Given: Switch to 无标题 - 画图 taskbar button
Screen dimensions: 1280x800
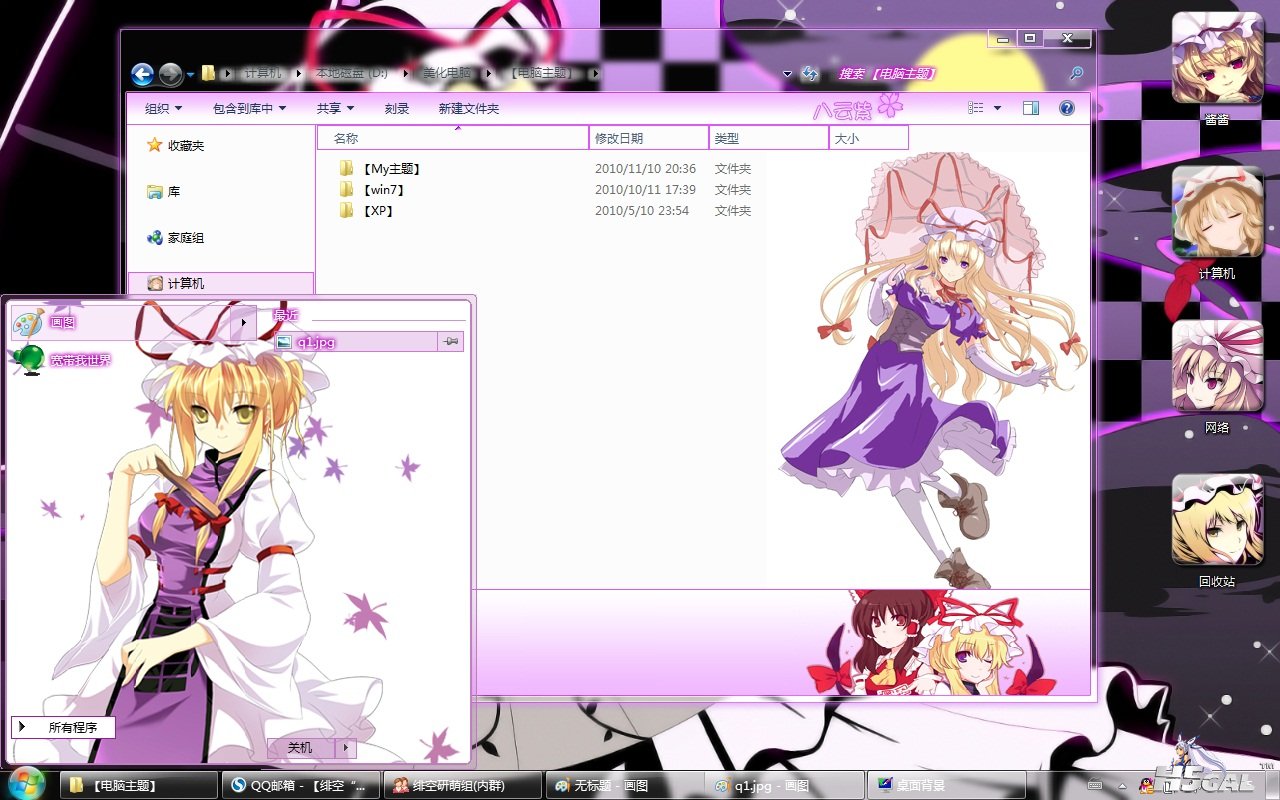Looking at the screenshot, I should click(x=624, y=785).
